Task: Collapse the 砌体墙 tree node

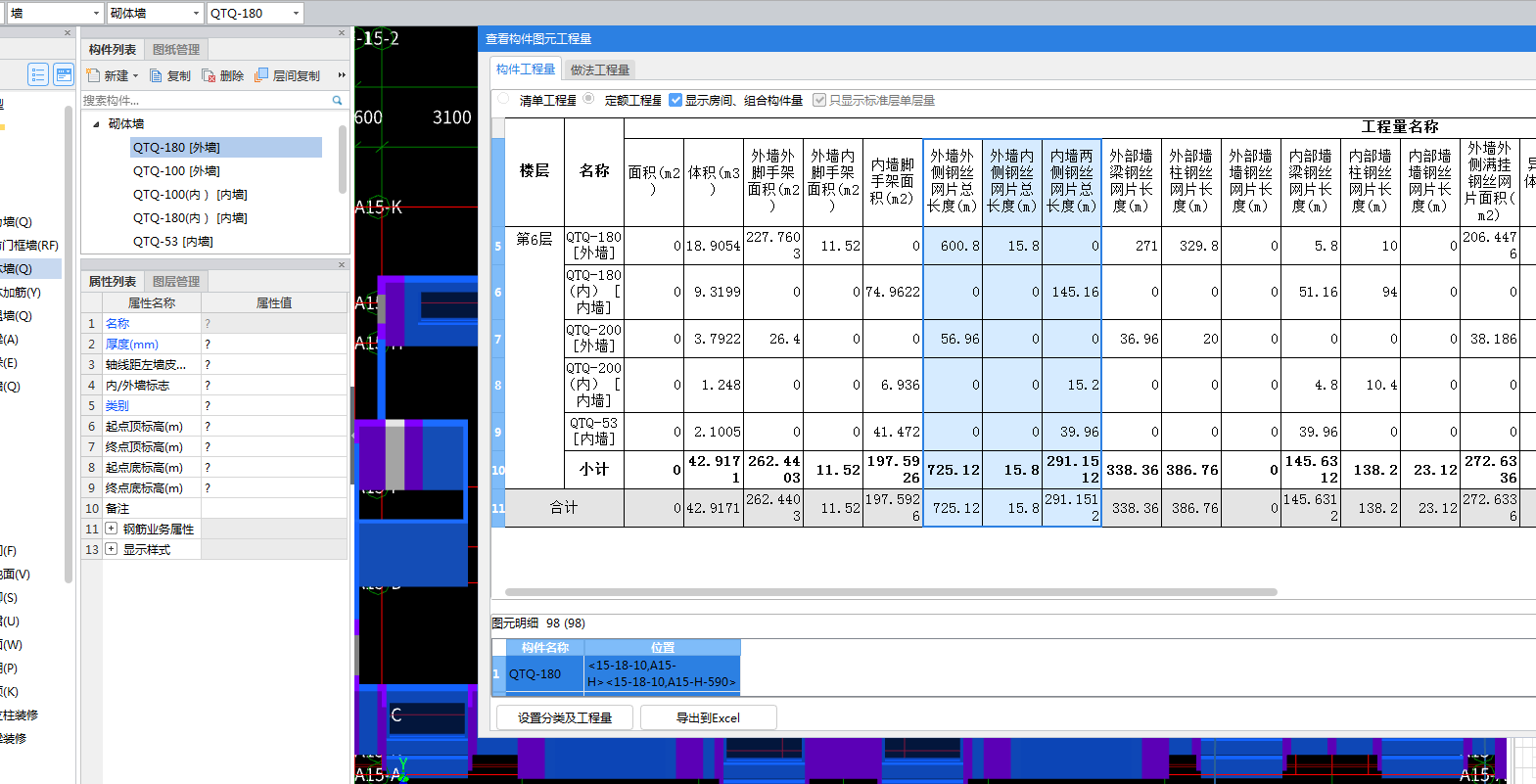Action: click(96, 124)
